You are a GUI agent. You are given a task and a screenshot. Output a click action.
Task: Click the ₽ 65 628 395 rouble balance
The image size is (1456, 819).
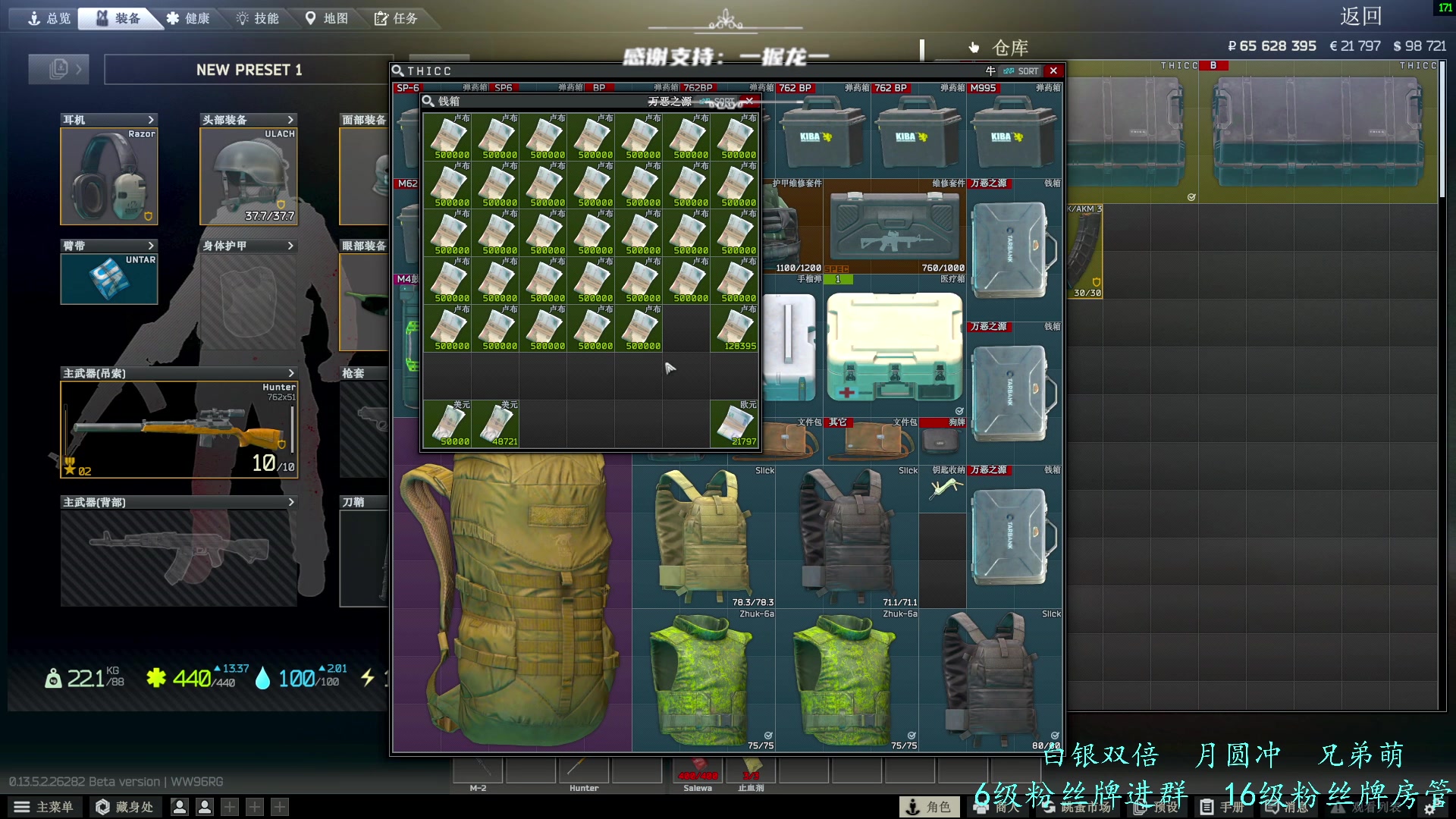[x=1272, y=46]
